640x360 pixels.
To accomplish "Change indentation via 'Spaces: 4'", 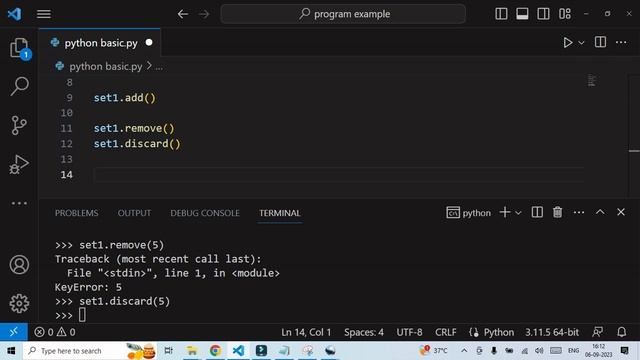I will (x=364, y=332).
